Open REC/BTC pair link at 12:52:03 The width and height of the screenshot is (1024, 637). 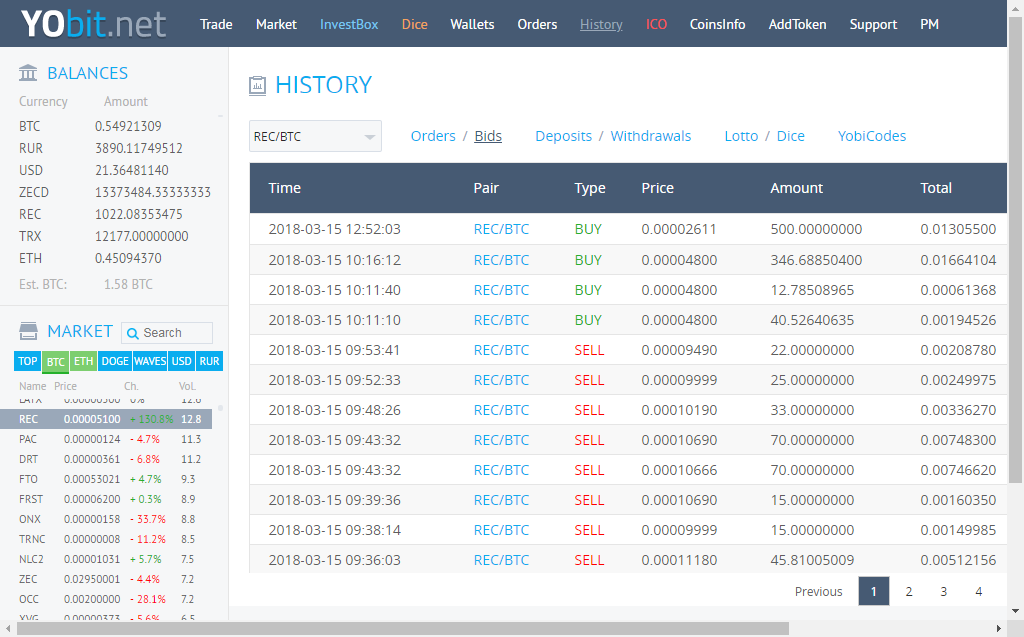(501, 229)
